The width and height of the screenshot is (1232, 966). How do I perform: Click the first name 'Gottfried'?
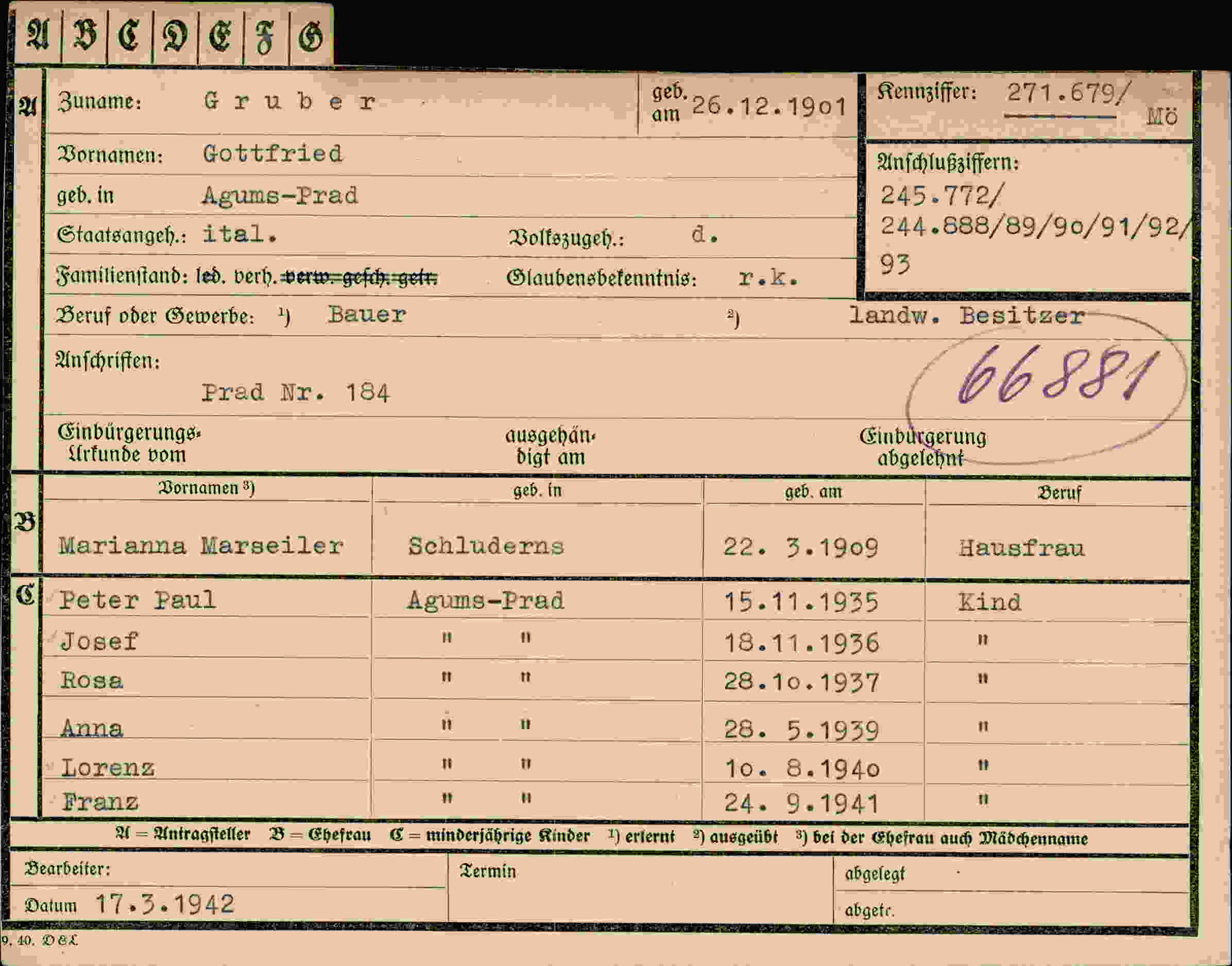(x=272, y=154)
